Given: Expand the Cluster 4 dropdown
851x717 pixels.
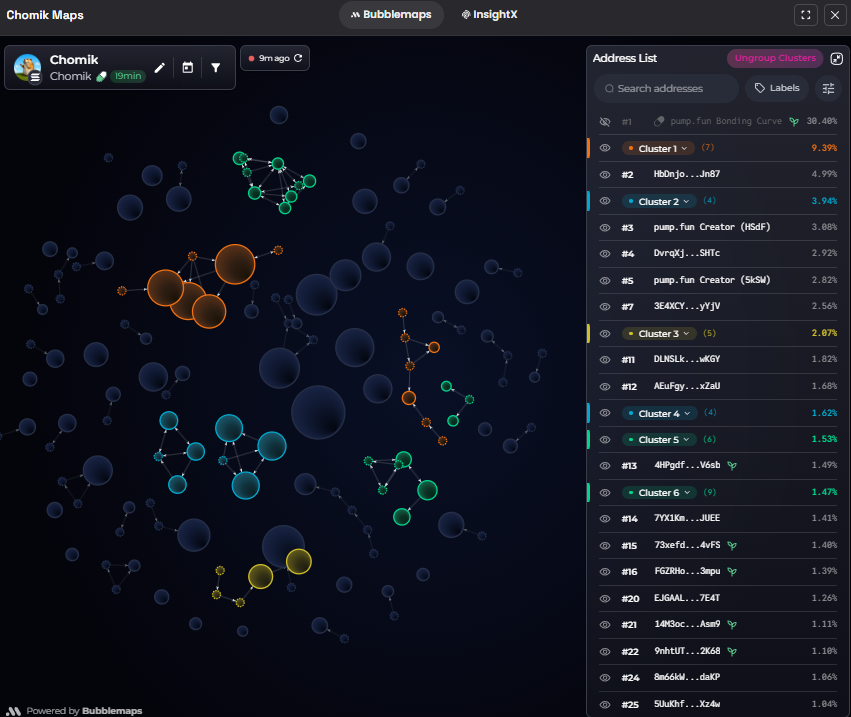Looking at the screenshot, I should [x=660, y=414].
